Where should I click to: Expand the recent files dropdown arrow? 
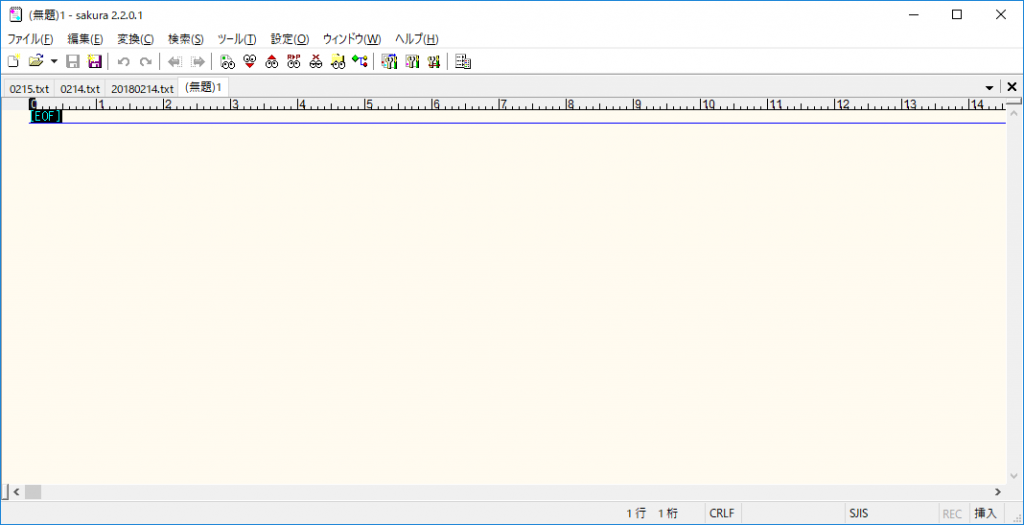[x=54, y=62]
